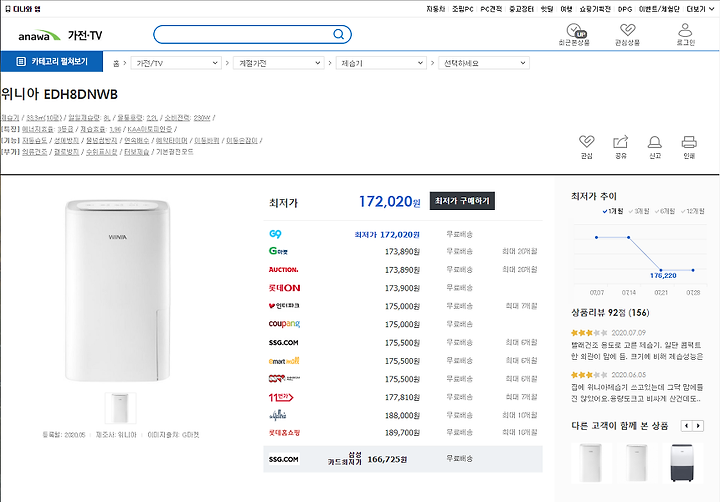Click the 인쇄 printer icon
The height and width of the screenshot is (502, 720).
(x=689, y=141)
